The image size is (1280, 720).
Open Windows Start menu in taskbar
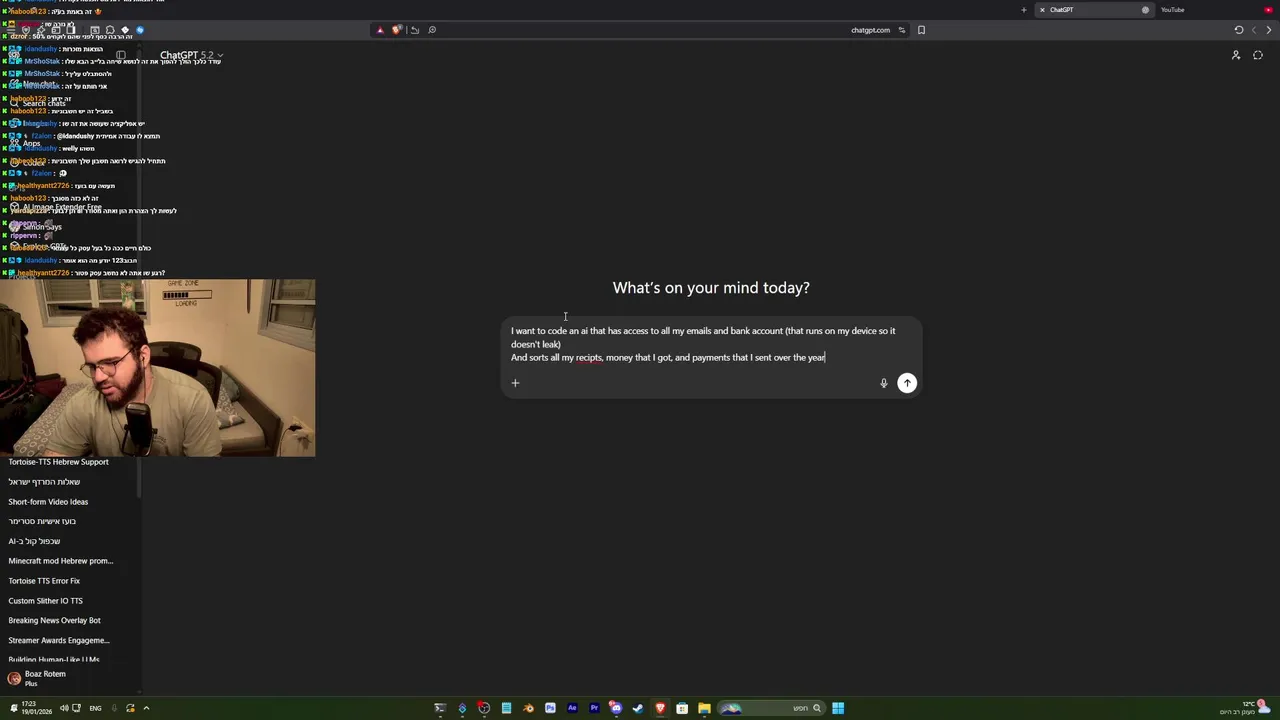[838, 708]
